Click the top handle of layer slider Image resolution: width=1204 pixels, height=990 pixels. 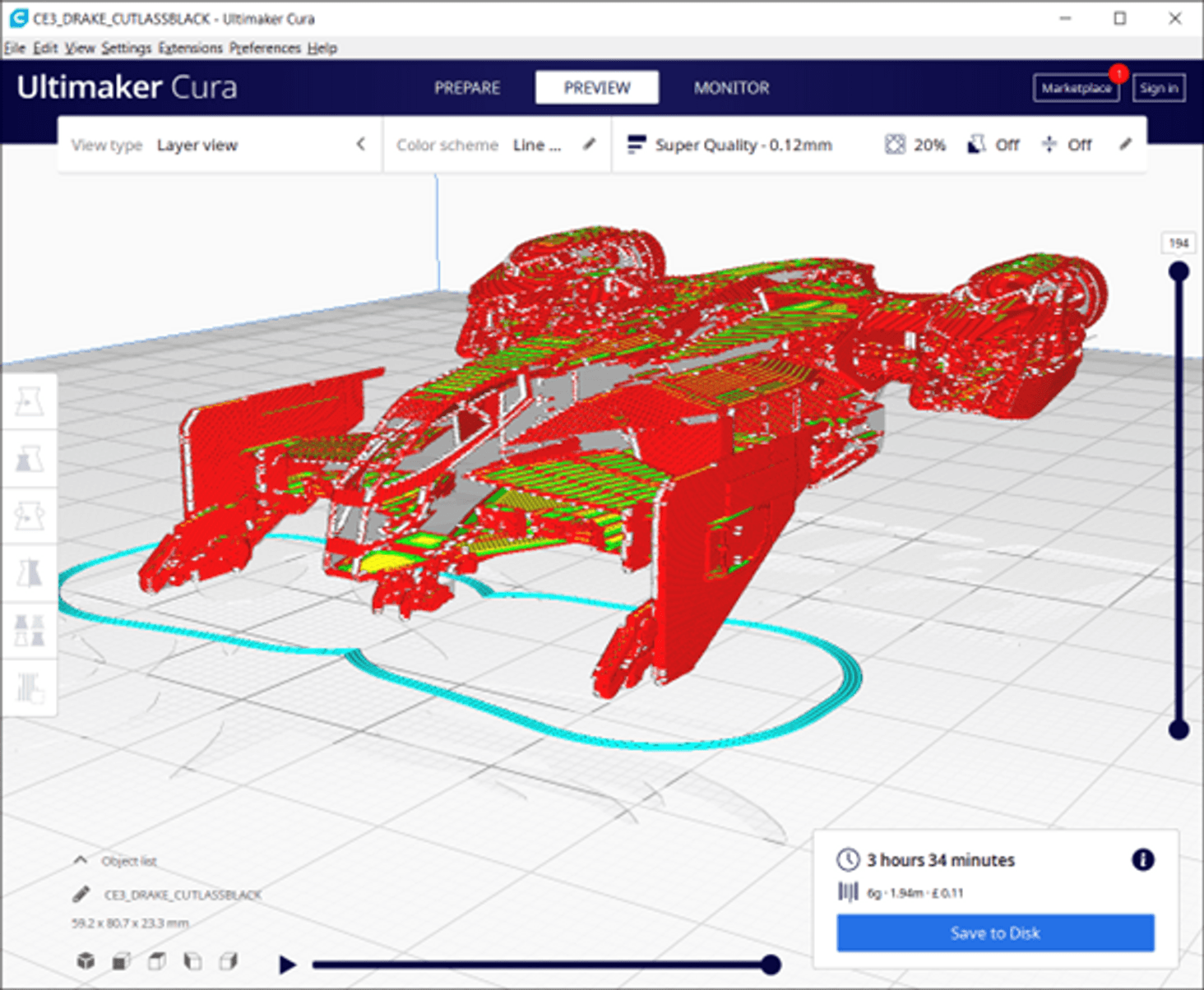(1179, 272)
